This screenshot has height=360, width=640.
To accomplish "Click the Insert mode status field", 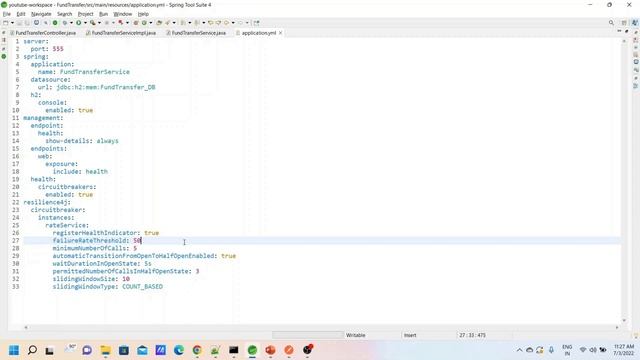I will click(x=410, y=335).
